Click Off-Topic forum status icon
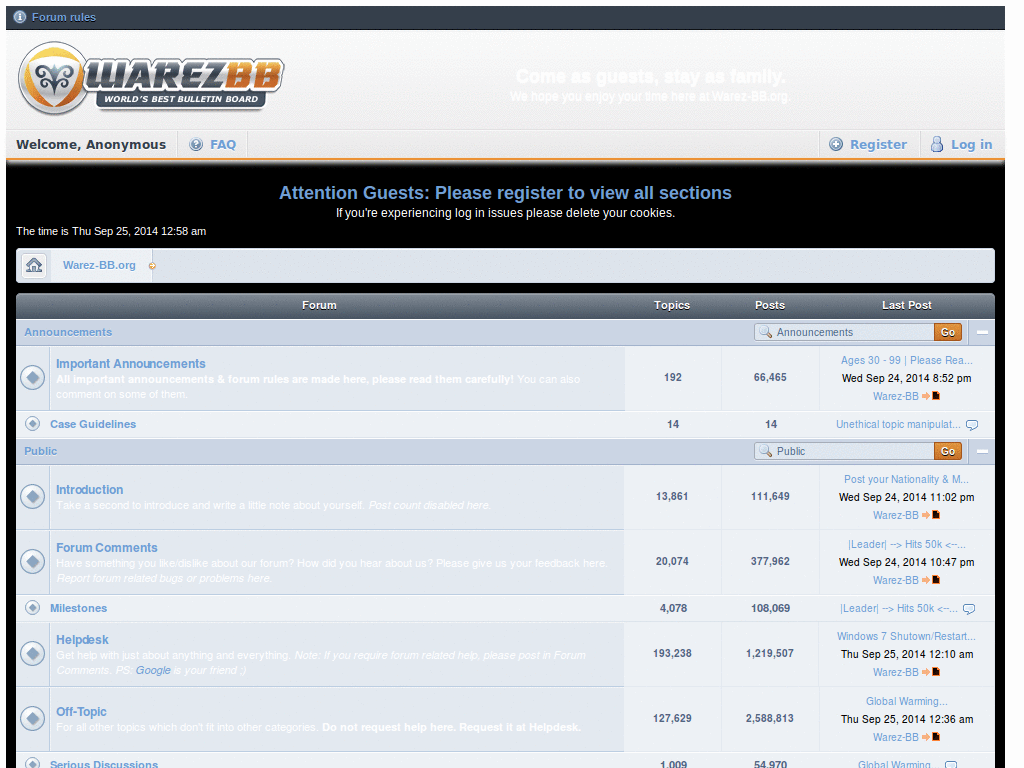The height and width of the screenshot is (768, 1024). pos(33,718)
